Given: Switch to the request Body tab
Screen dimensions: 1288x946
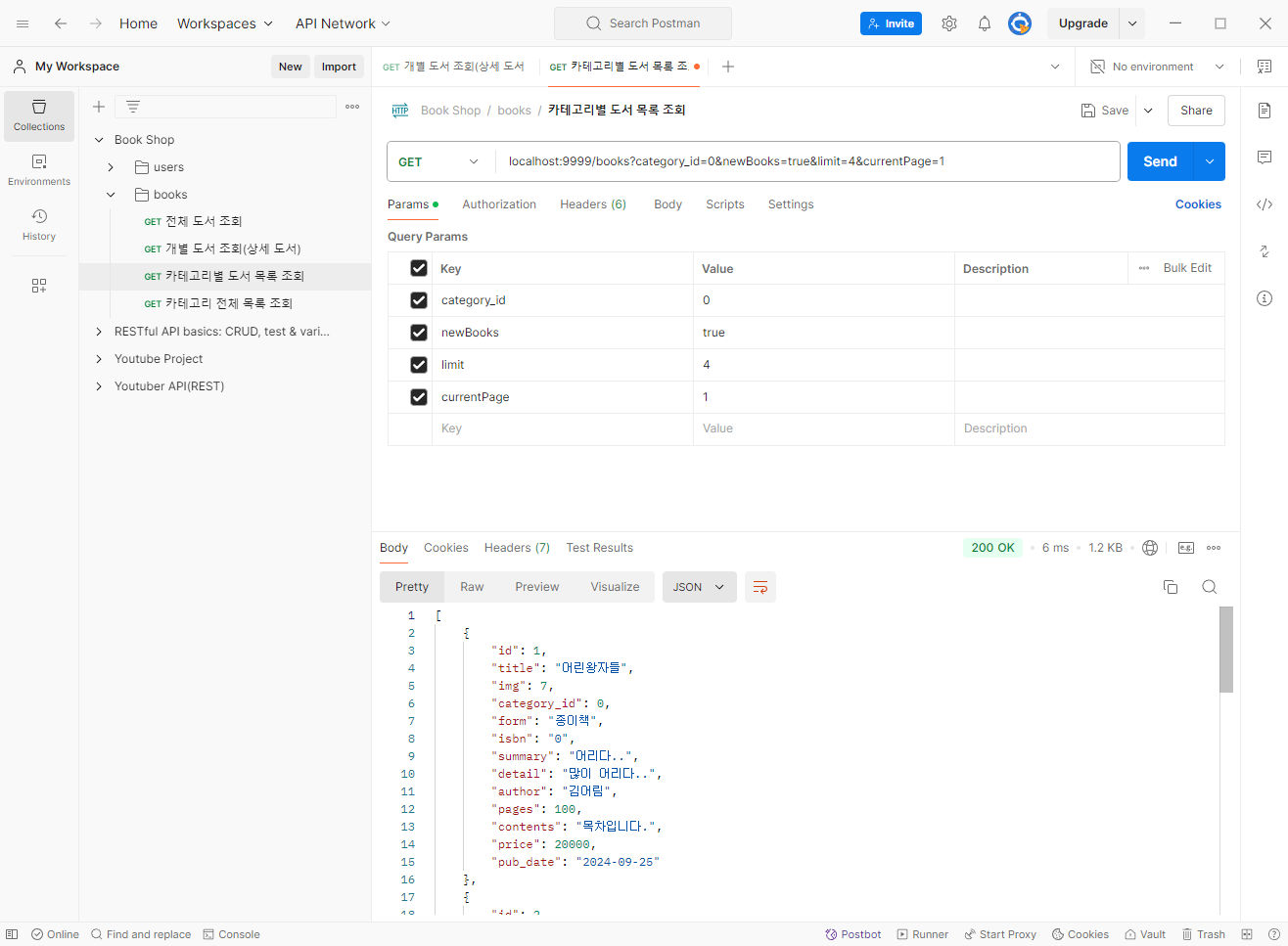Looking at the screenshot, I should (667, 204).
